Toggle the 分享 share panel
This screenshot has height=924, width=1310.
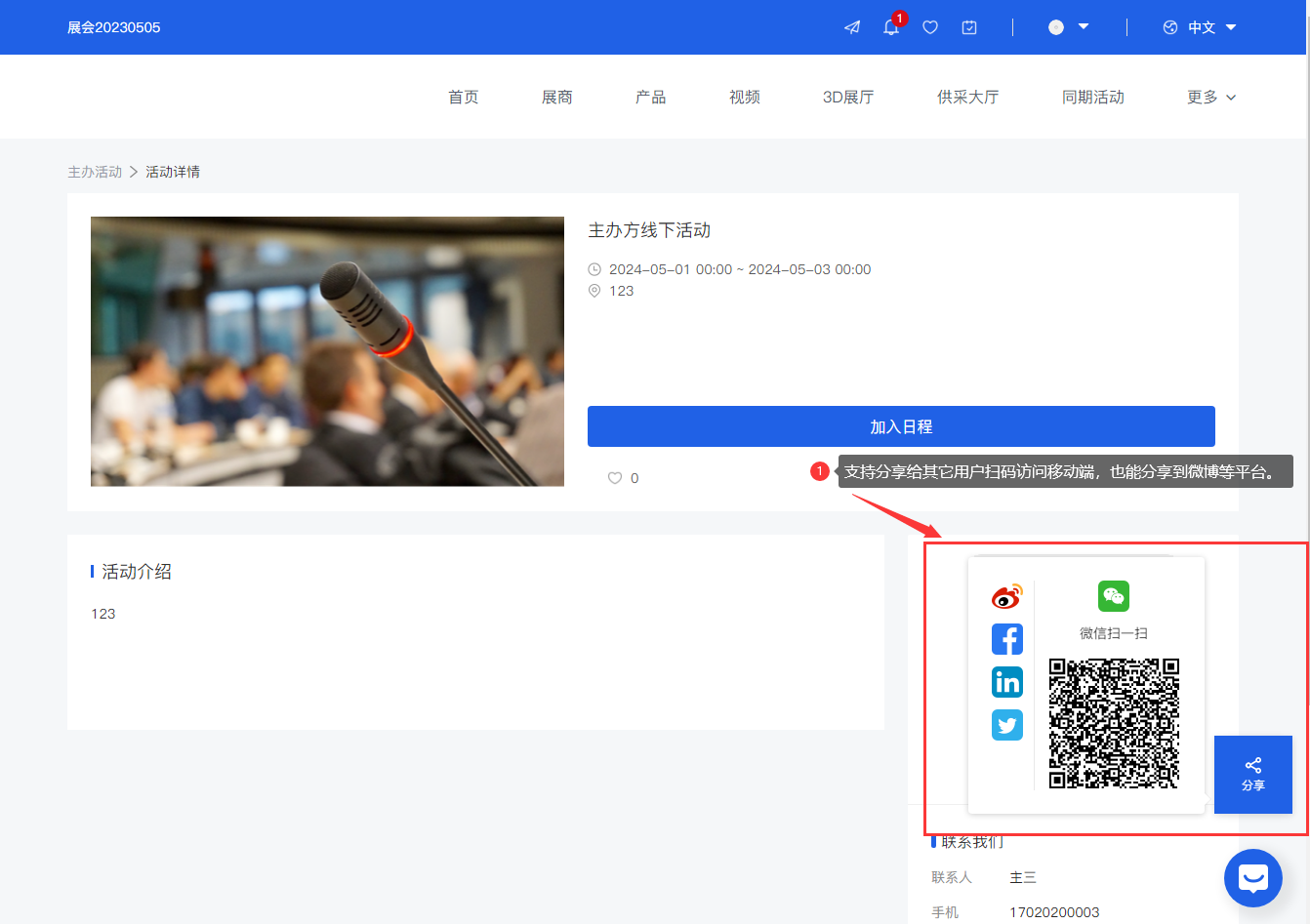pyautogui.click(x=1252, y=774)
